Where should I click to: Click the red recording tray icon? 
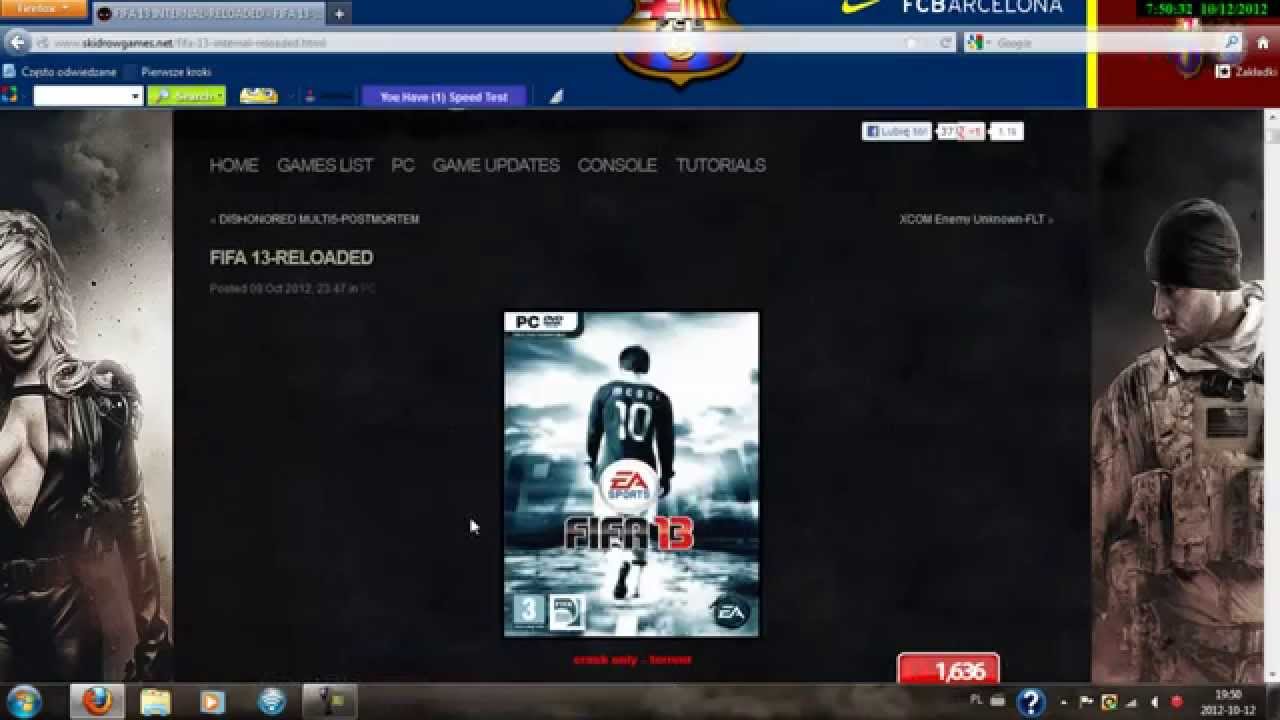1176,702
